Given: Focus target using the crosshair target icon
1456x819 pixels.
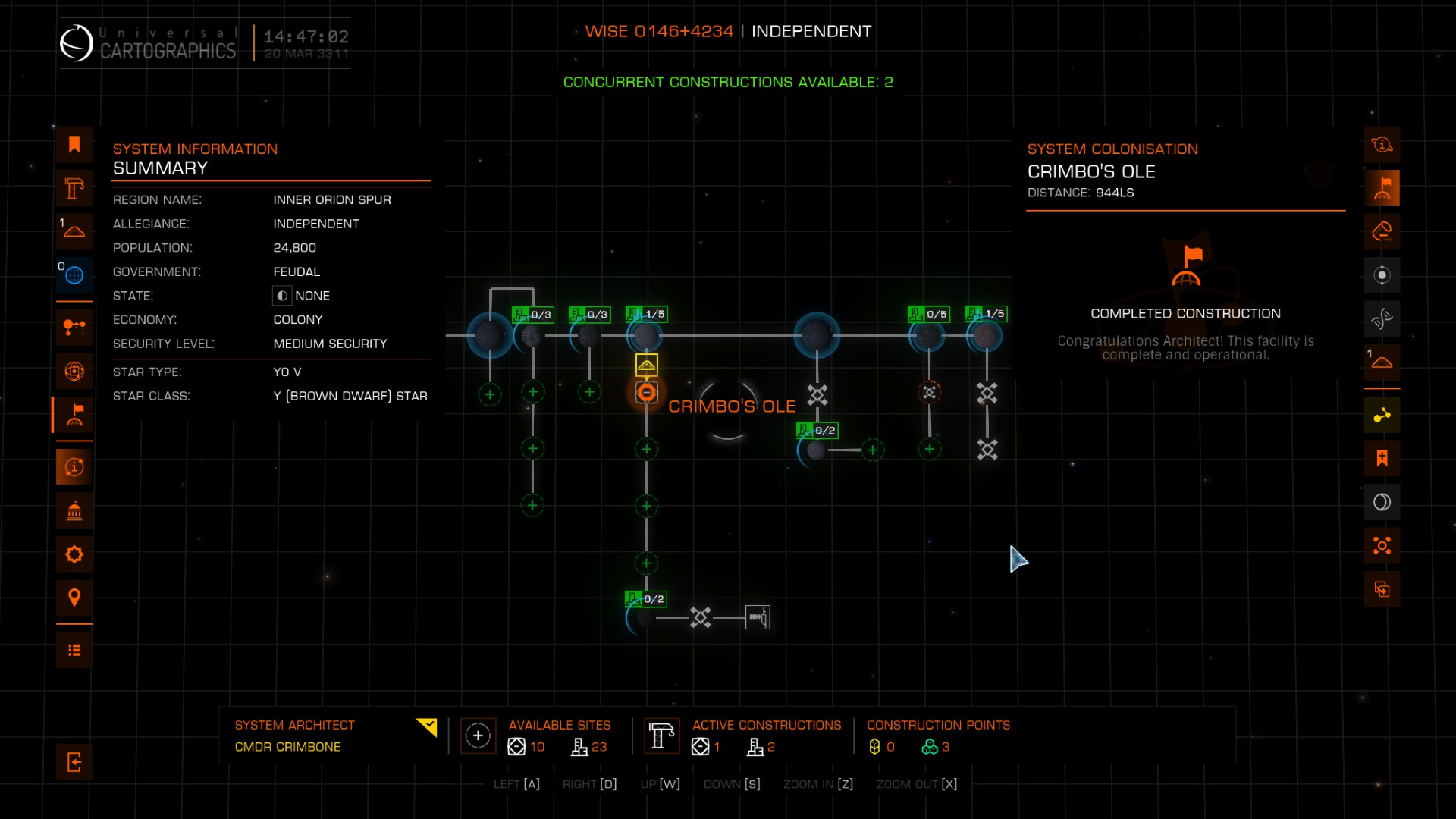Looking at the screenshot, I should tap(1382, 545).
